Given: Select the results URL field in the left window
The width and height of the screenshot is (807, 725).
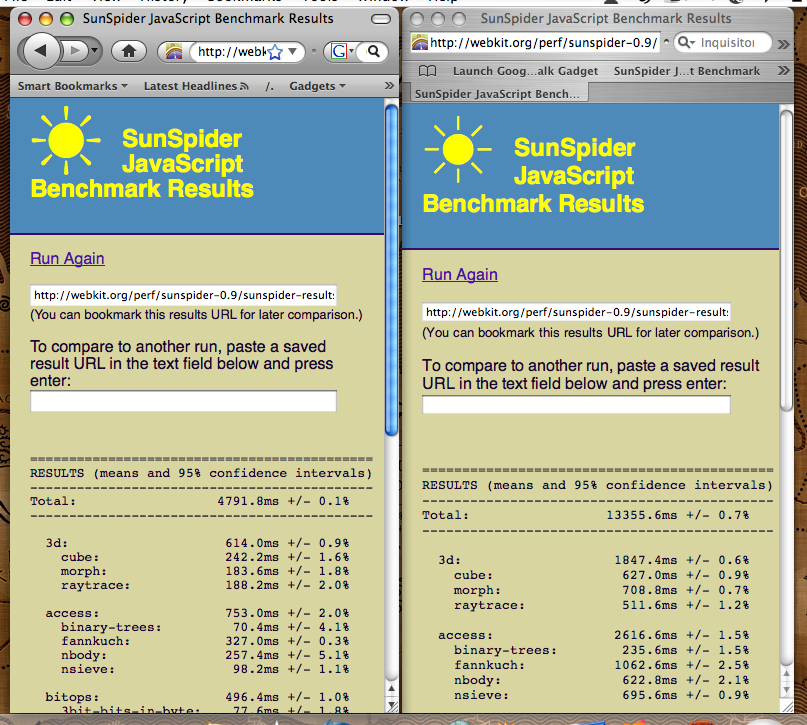Looking at the screenshot, I should click(x=183, y=295).
